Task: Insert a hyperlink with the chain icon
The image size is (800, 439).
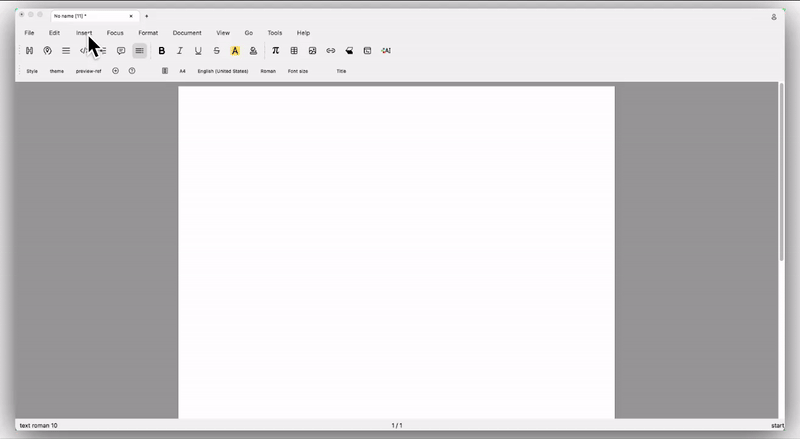Action: pyautogui.click(x=331, y=51)
